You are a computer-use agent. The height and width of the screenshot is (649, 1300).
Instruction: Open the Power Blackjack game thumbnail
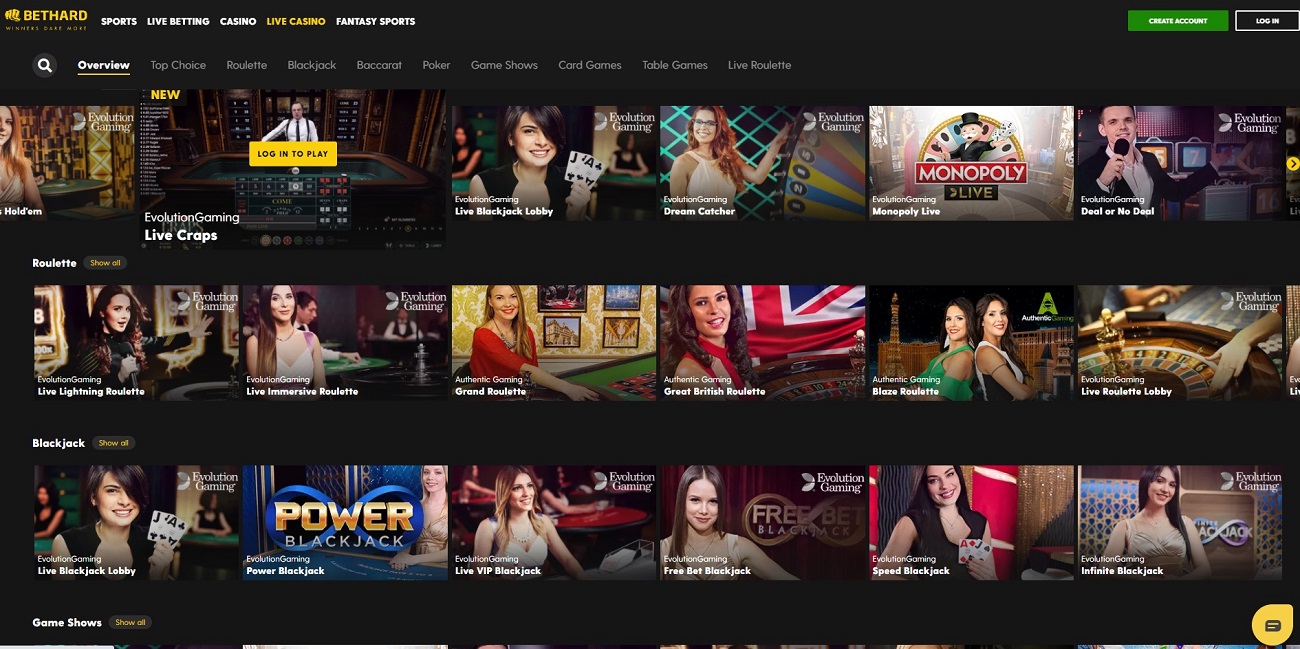[x=345, y=523]
